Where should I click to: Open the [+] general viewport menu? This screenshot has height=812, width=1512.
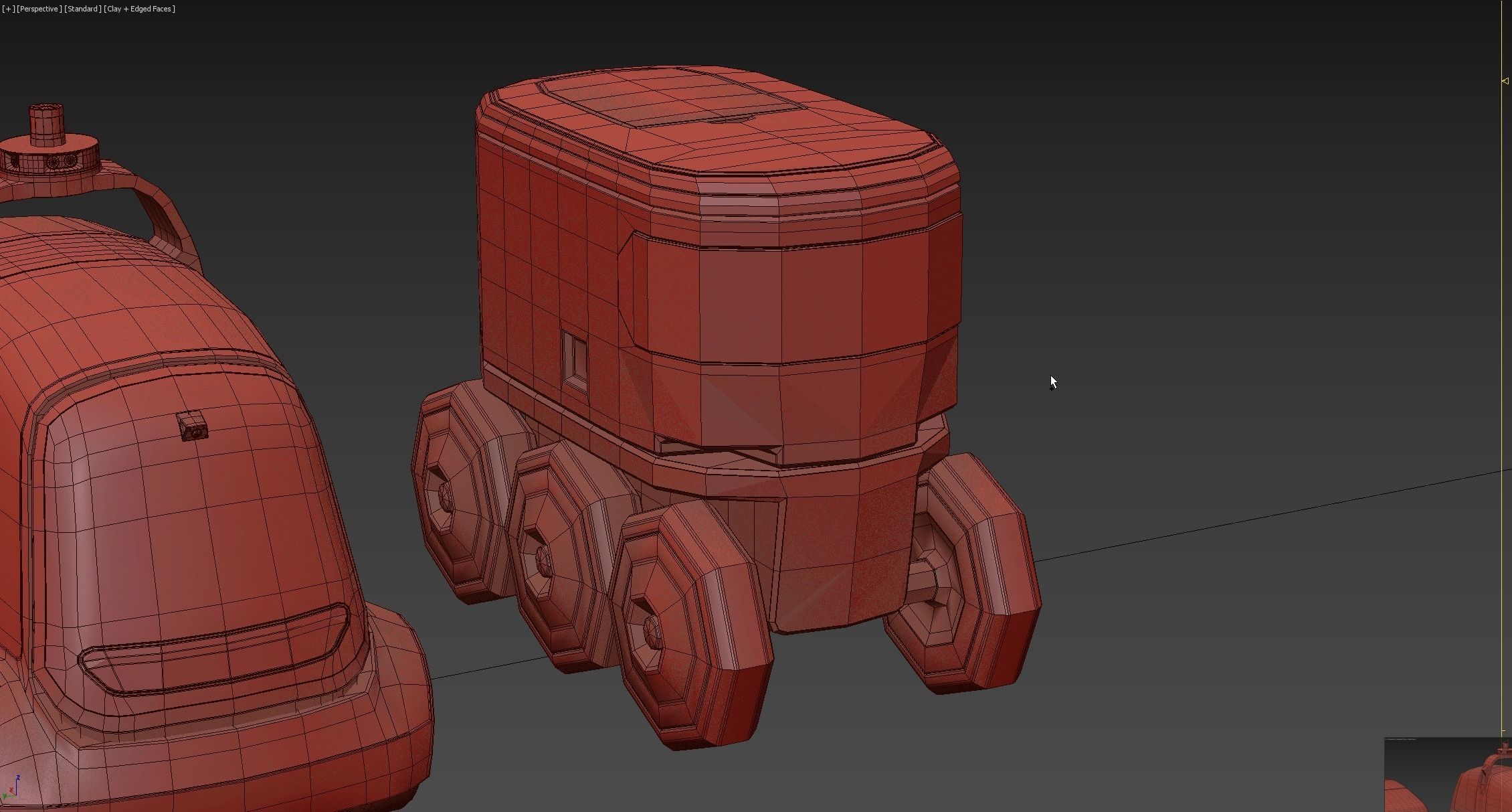(8, 9)
